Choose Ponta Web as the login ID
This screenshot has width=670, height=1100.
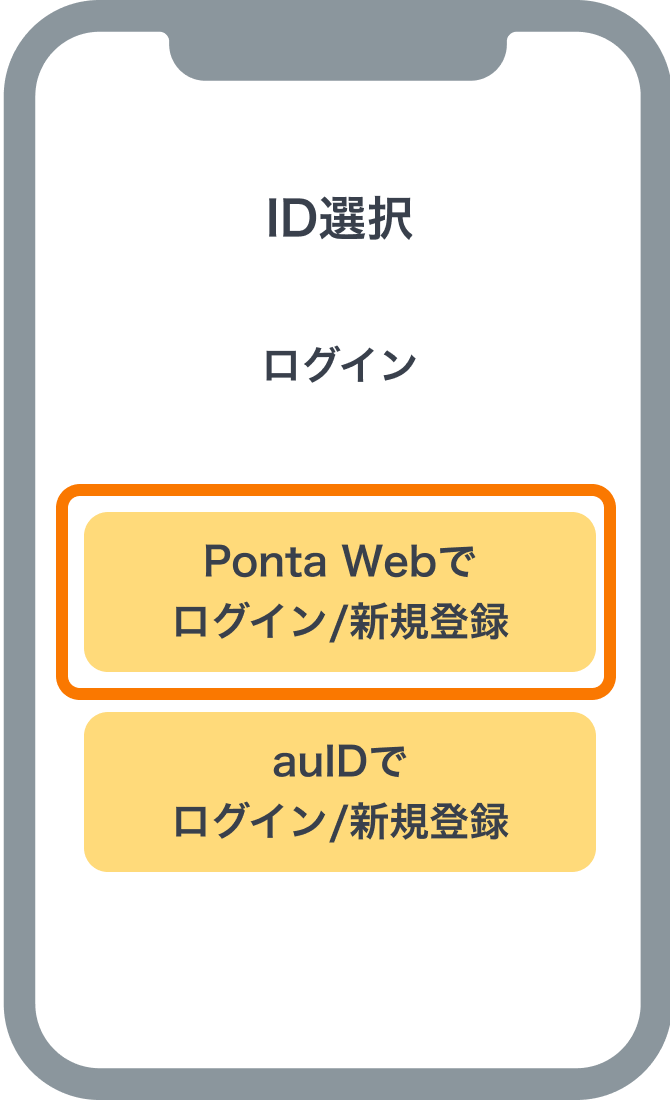point(339,592)
